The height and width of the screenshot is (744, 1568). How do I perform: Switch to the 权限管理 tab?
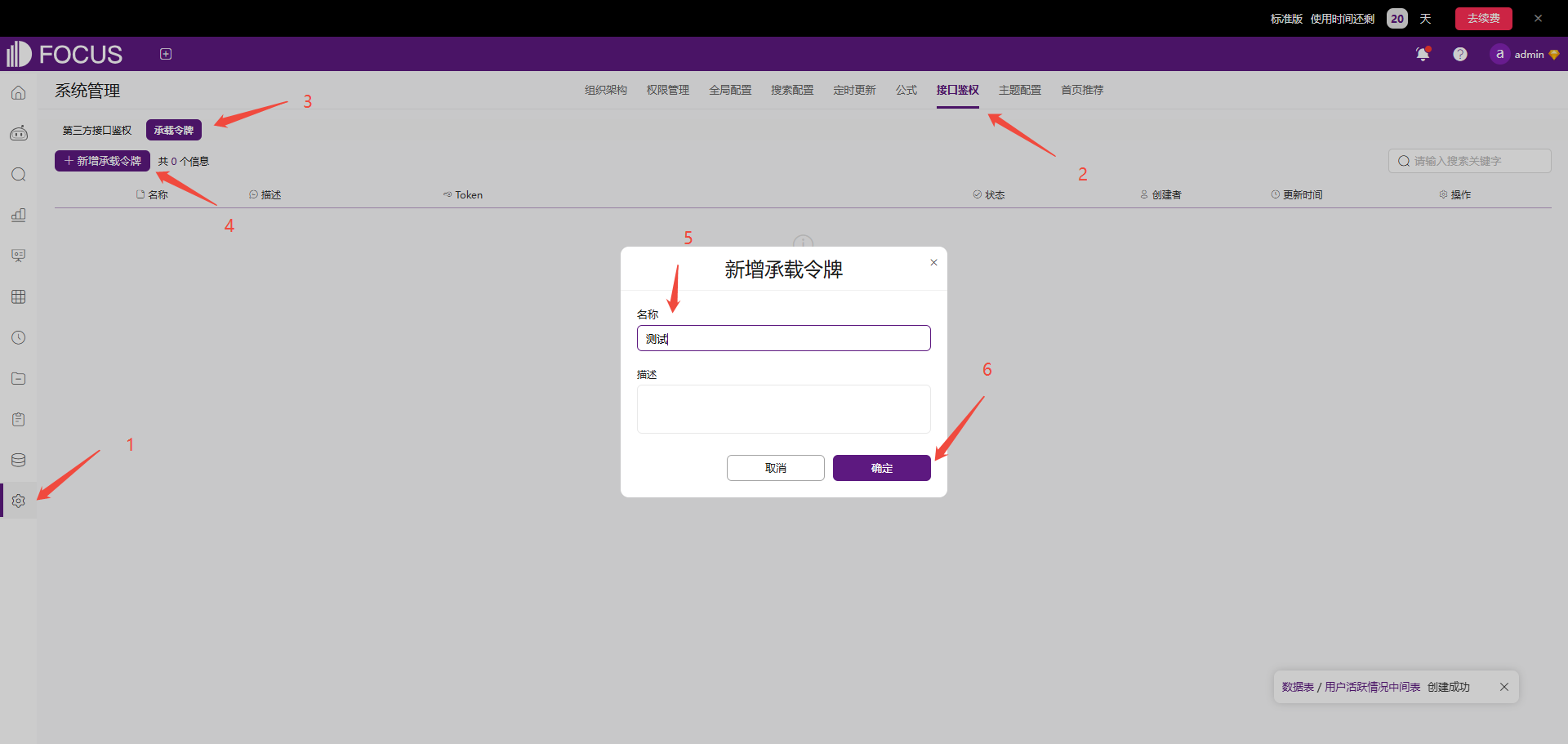tap(668, 90)
